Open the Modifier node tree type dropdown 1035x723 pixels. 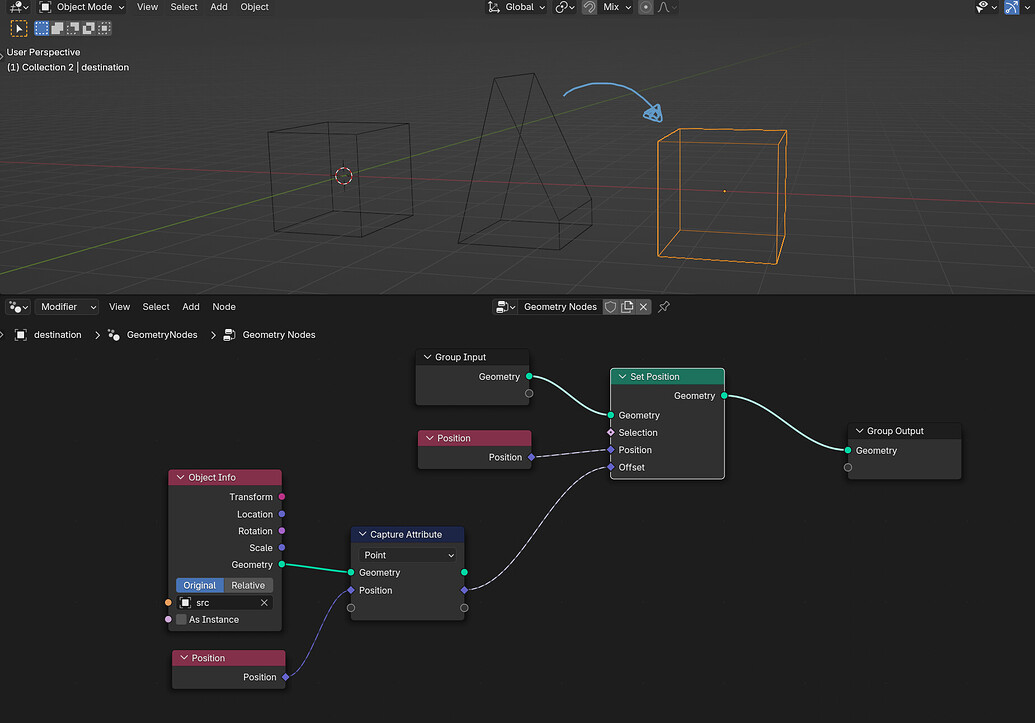[67, 307]
